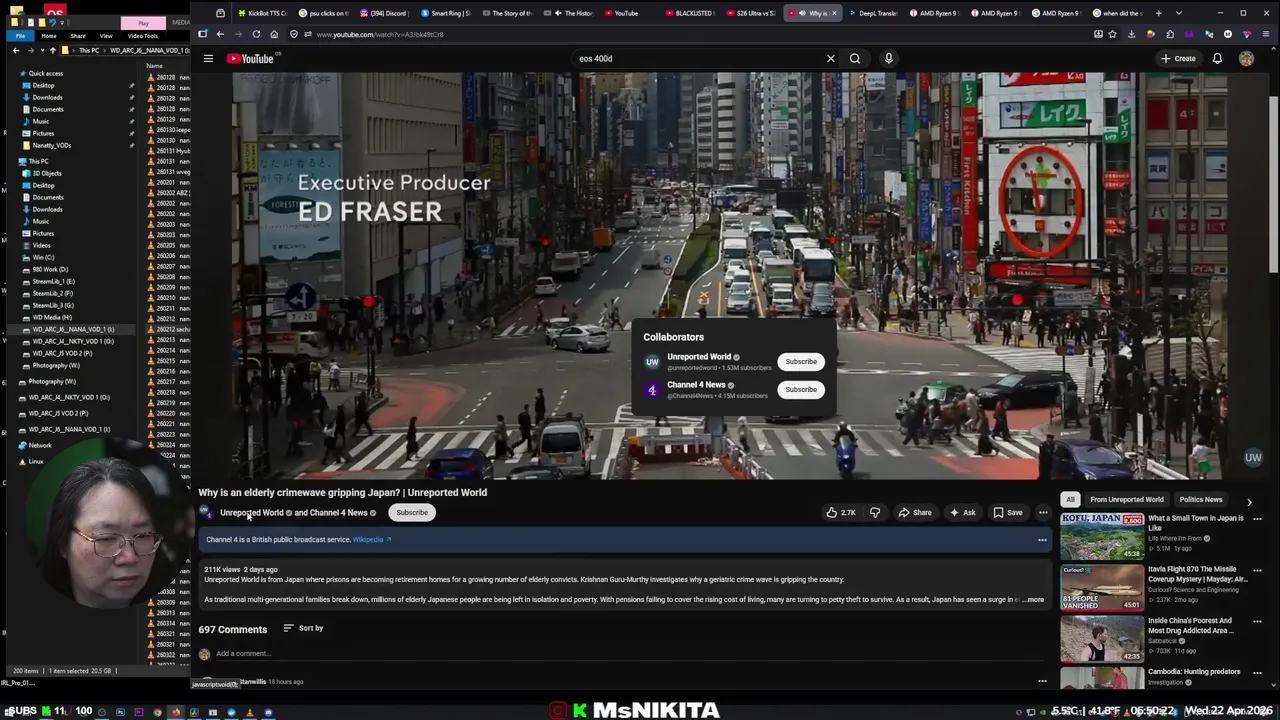
Task: Subscribe using the button below the video title
Action: point(411,513)
